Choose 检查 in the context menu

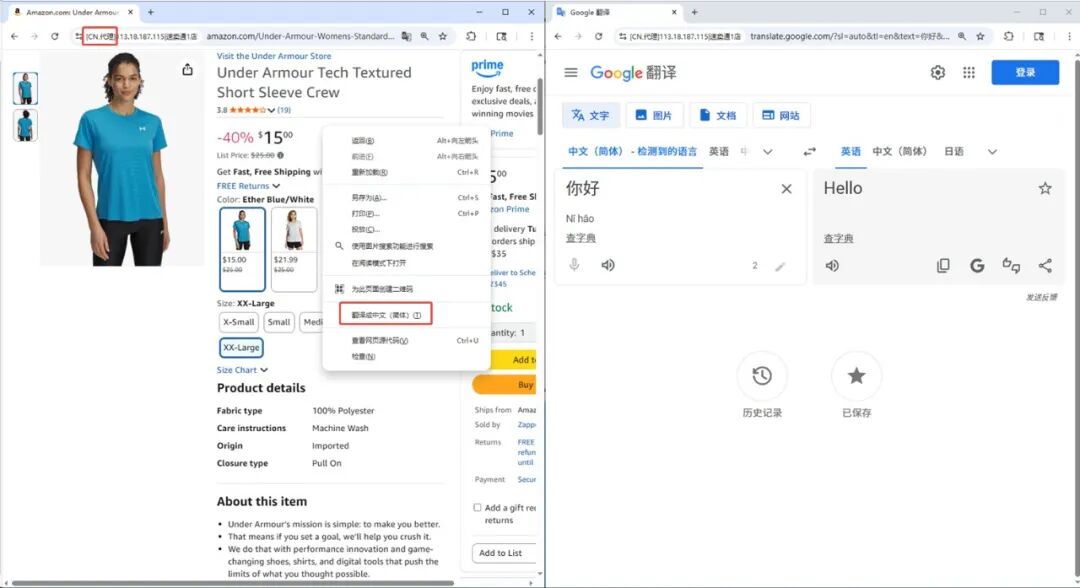(x=405, y=357)
